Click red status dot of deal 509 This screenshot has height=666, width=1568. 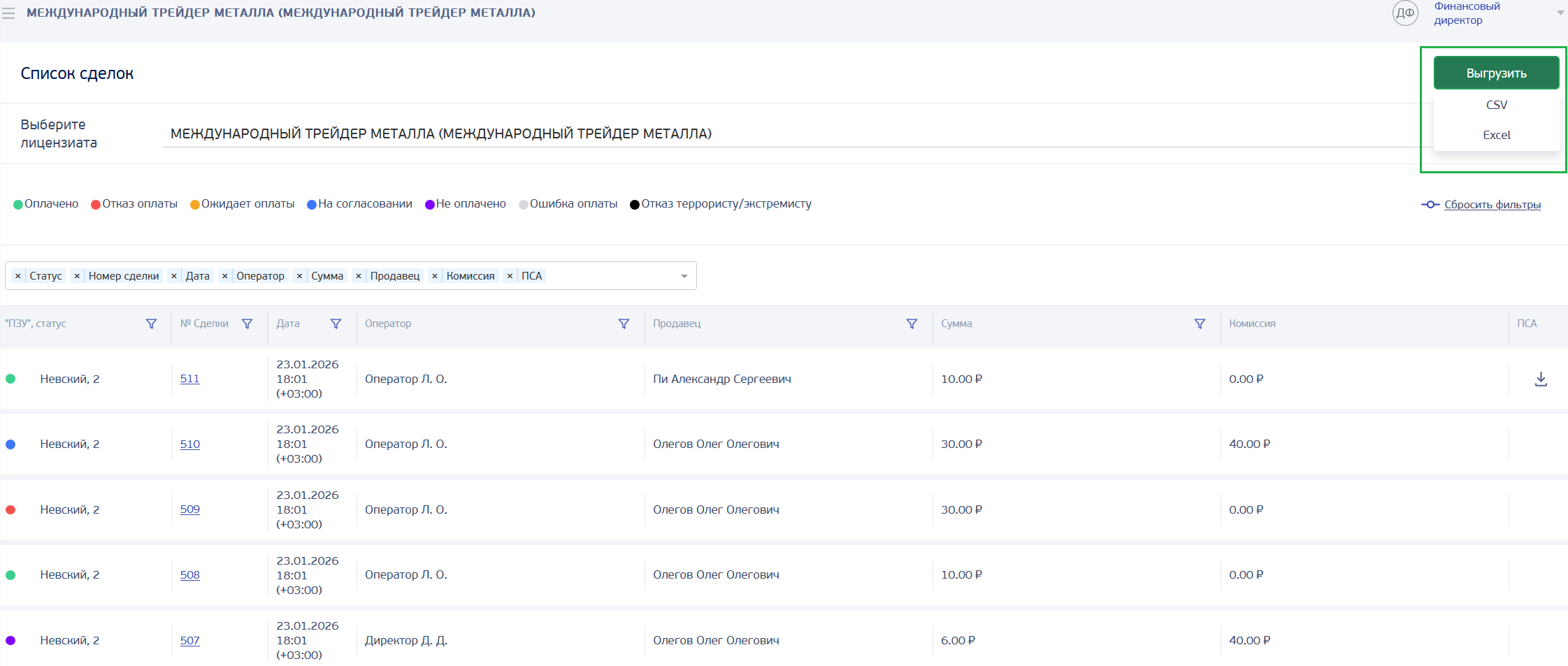[x=10, y=509]
